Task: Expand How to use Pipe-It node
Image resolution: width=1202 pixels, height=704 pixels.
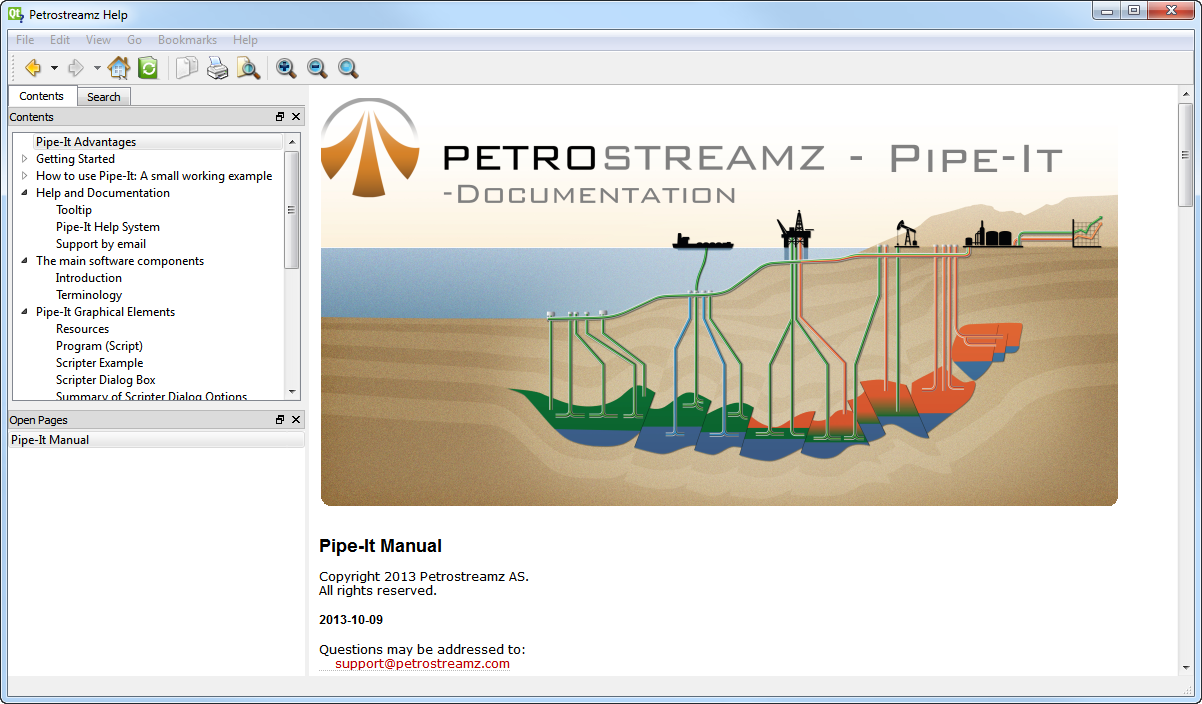Action: 25,176
